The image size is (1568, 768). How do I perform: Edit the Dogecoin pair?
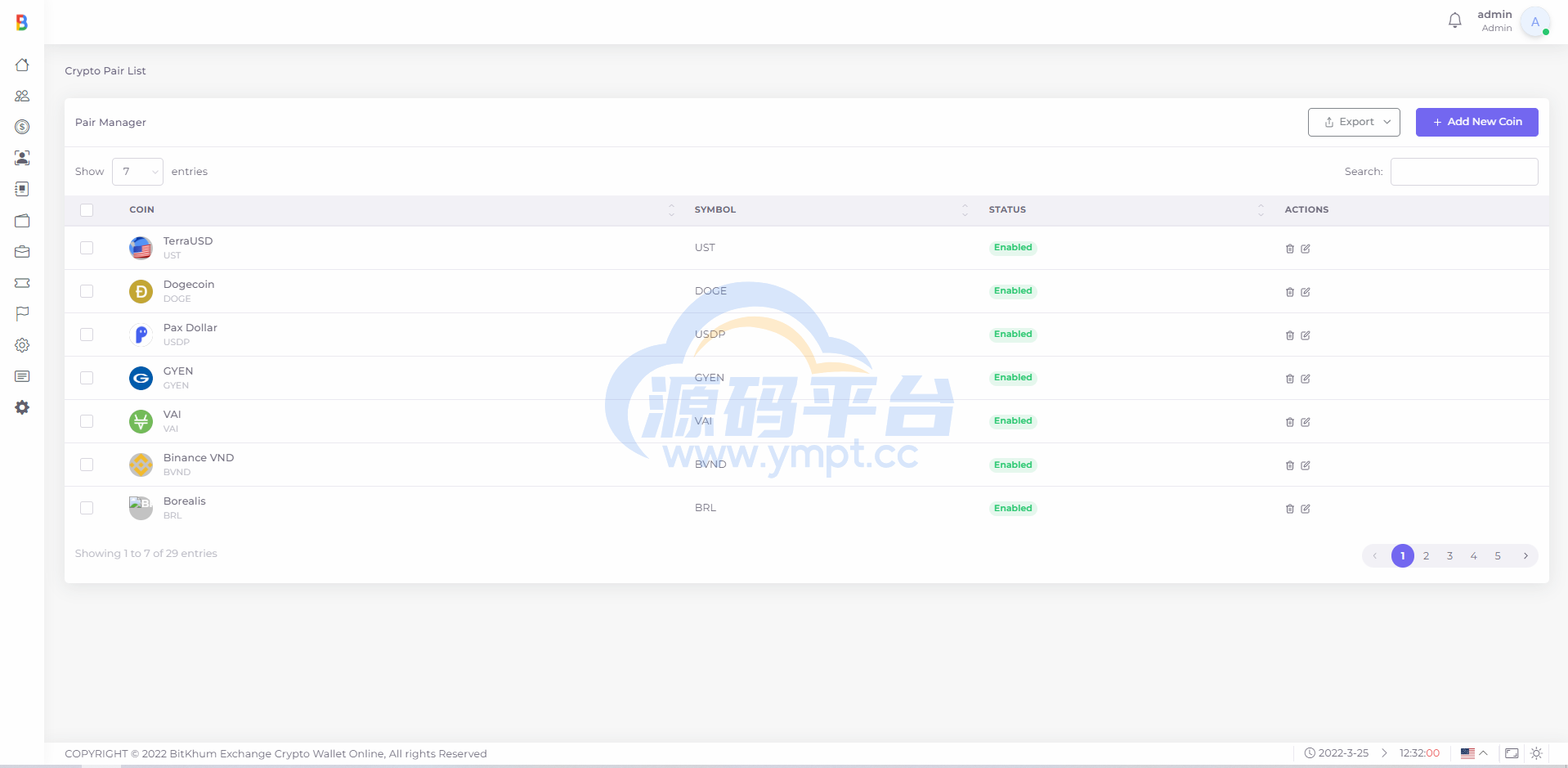1306,292
